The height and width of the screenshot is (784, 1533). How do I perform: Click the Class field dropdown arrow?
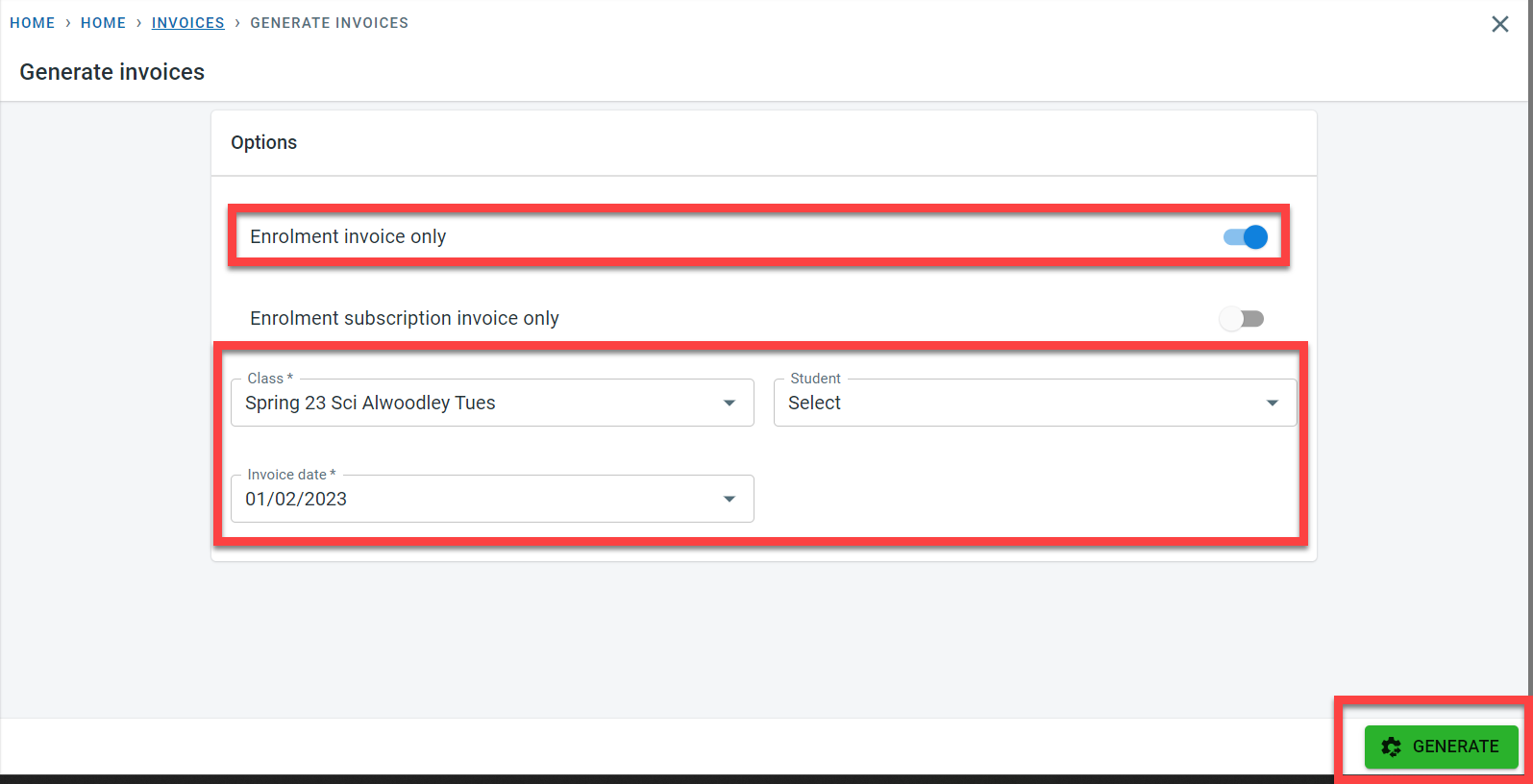click(x=729, y=404)
